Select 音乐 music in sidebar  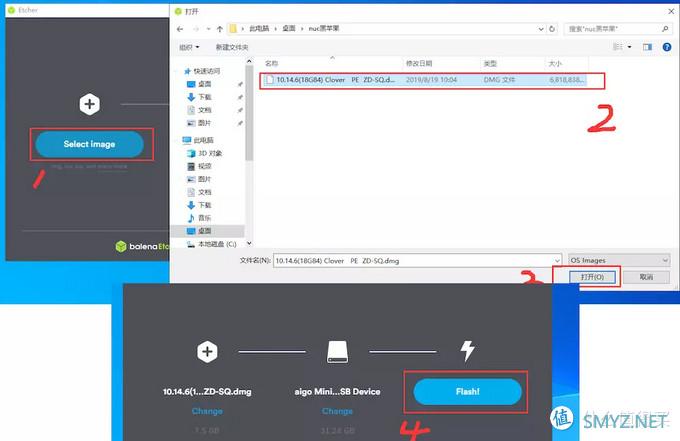pos(199,218)
